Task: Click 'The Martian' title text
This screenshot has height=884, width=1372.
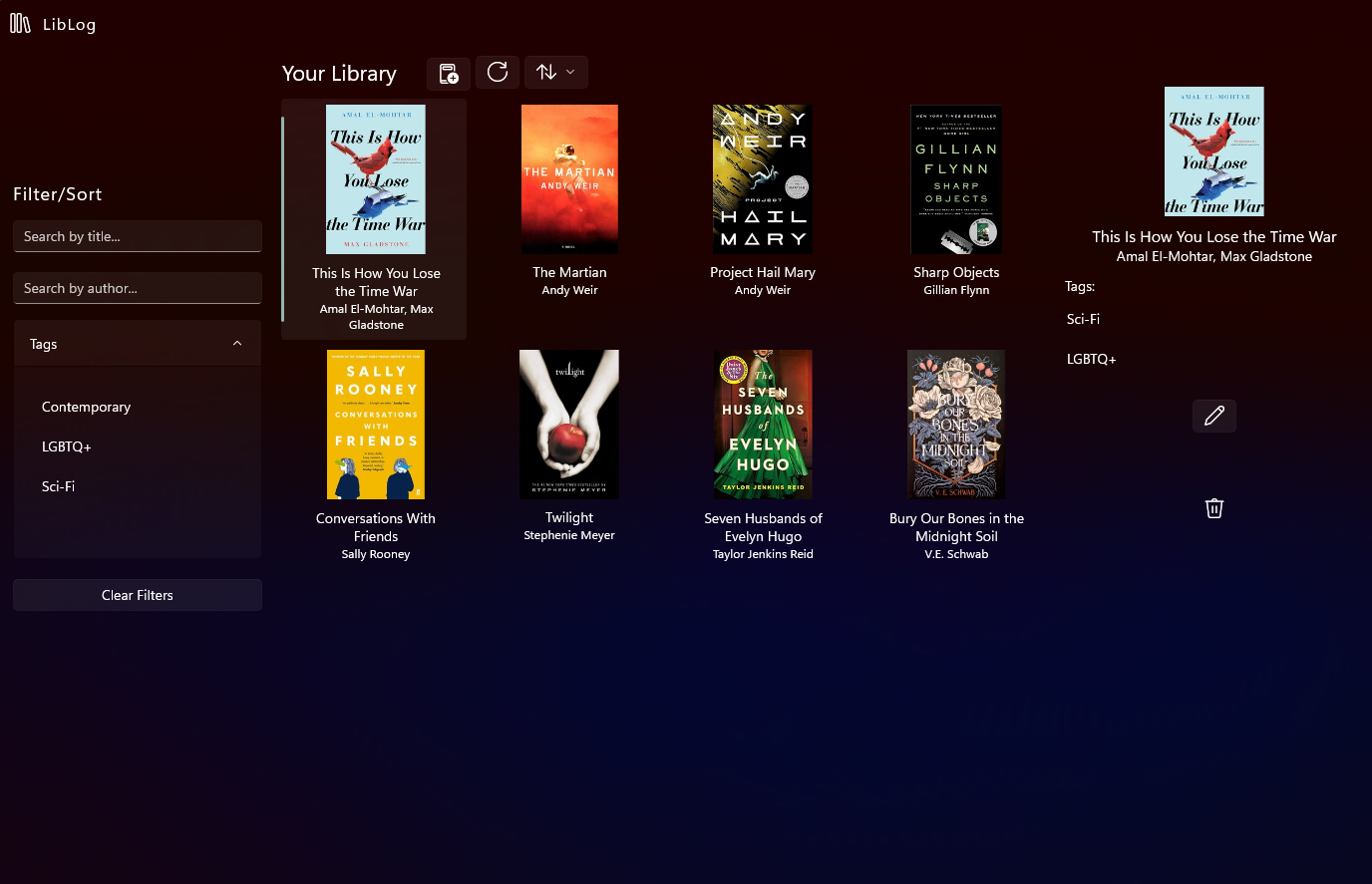Action: (569, 272)
